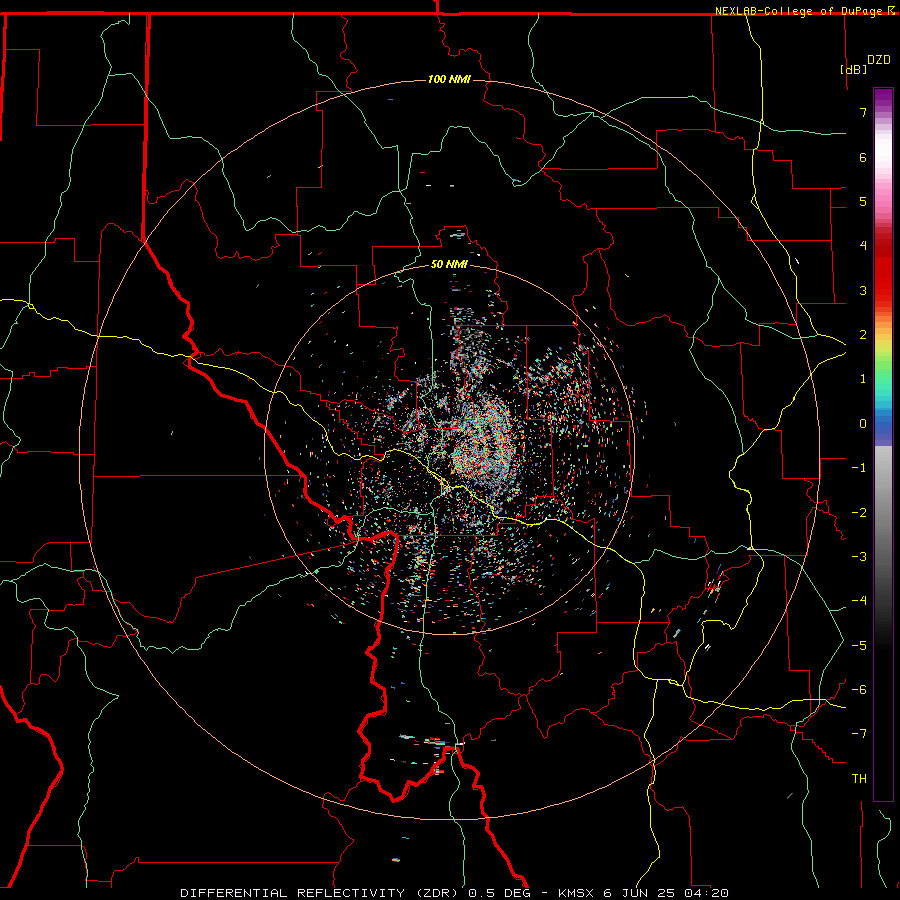Click the -2 value on color scale
Screen dimensions: 900x900
click(859, 513)
